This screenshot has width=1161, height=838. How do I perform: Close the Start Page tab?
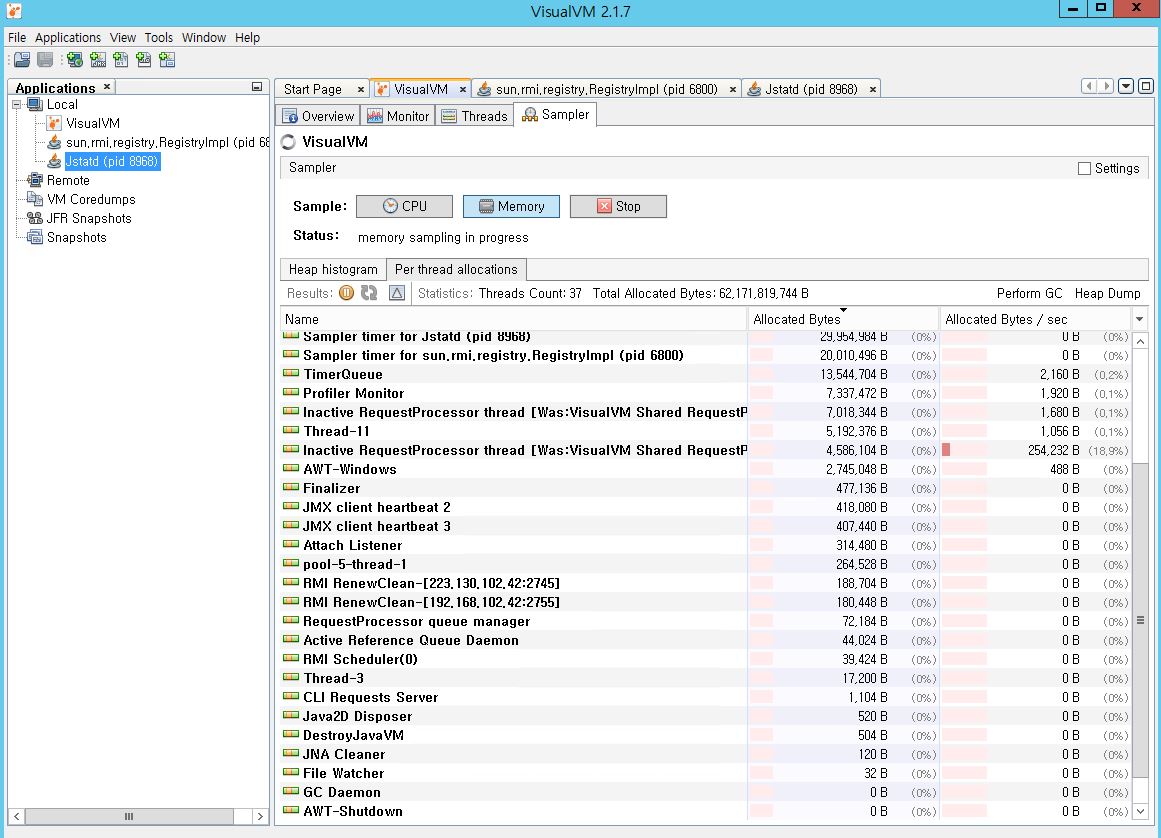(x=361, y=90)
